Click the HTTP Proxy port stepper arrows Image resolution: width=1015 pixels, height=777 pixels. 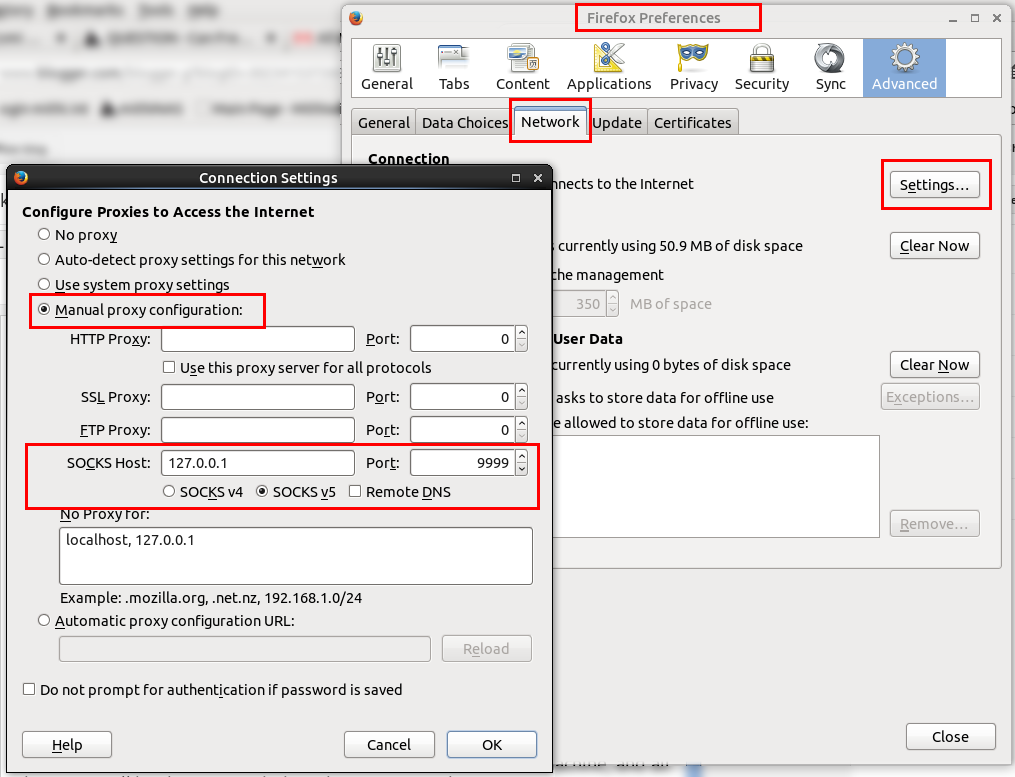pos(522,339)
